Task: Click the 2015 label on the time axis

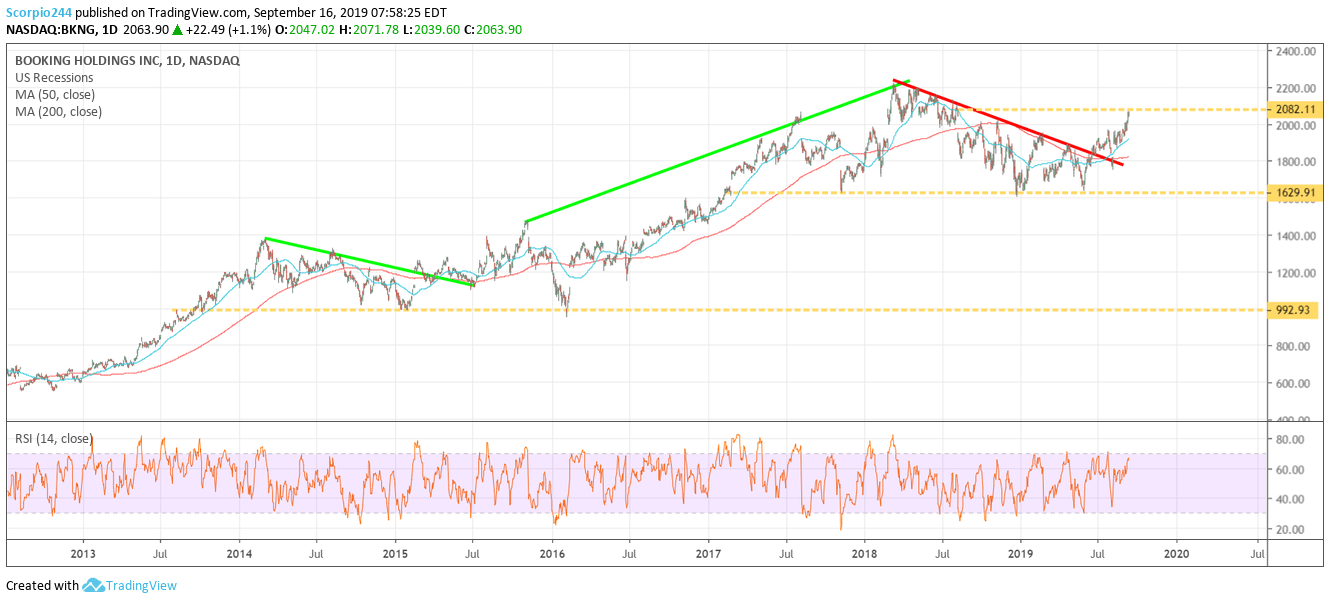Action: [x=395, y=552]
